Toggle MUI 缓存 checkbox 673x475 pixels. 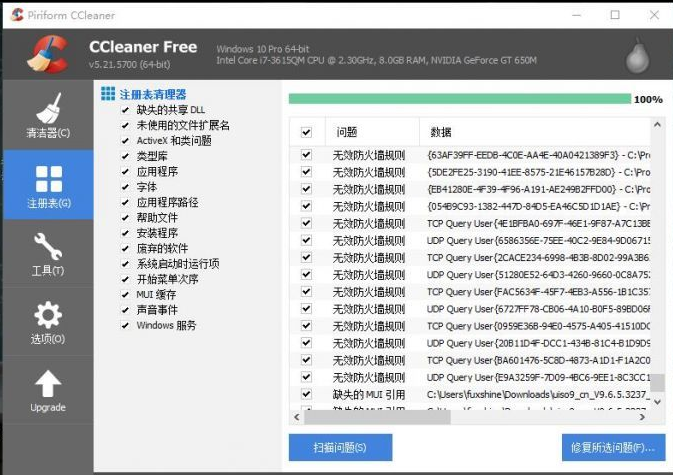125,295
